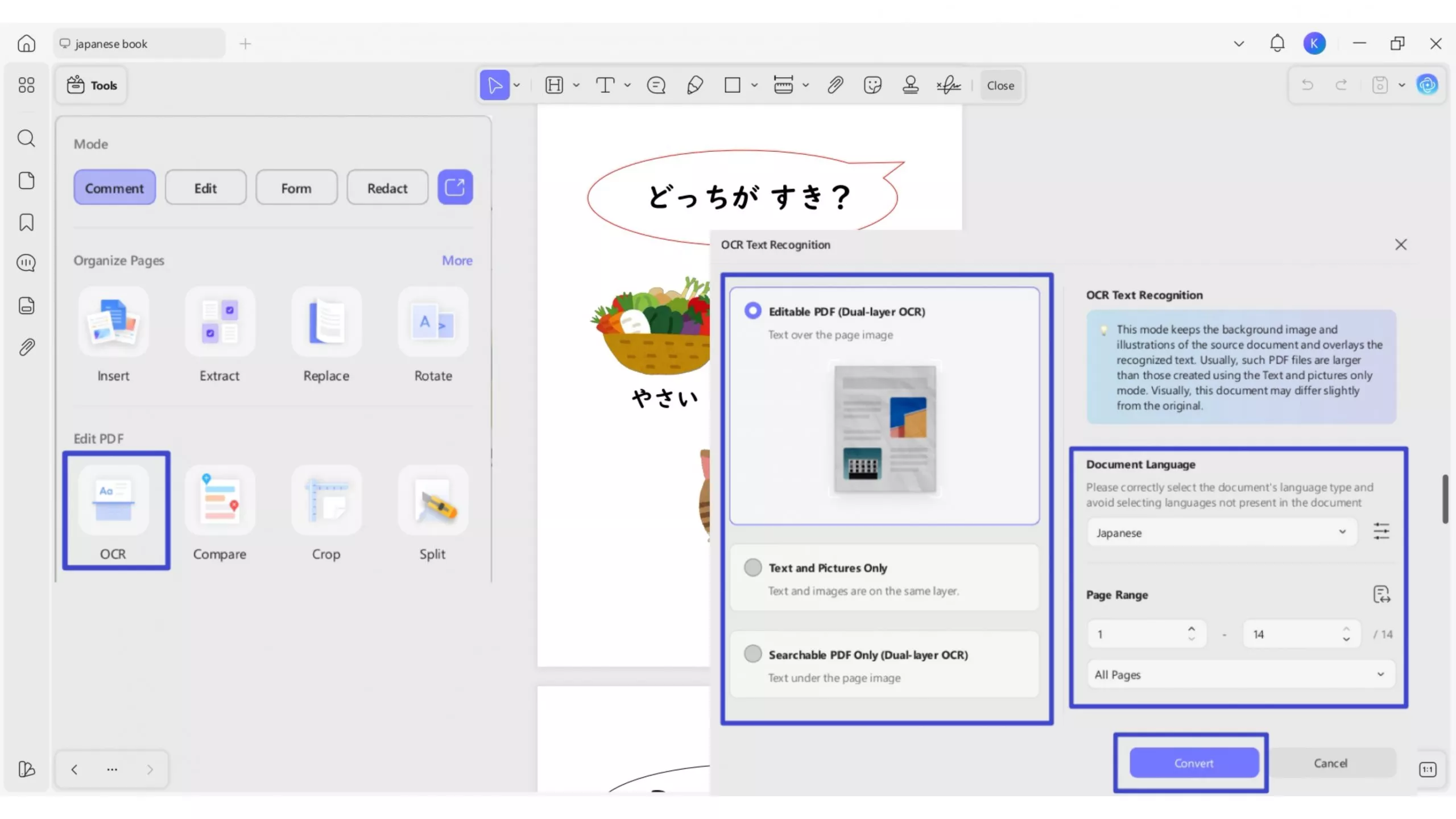Select the Stamp tool in toolbar
This screenshot has width=1456, height=819.
click(910, 85)
